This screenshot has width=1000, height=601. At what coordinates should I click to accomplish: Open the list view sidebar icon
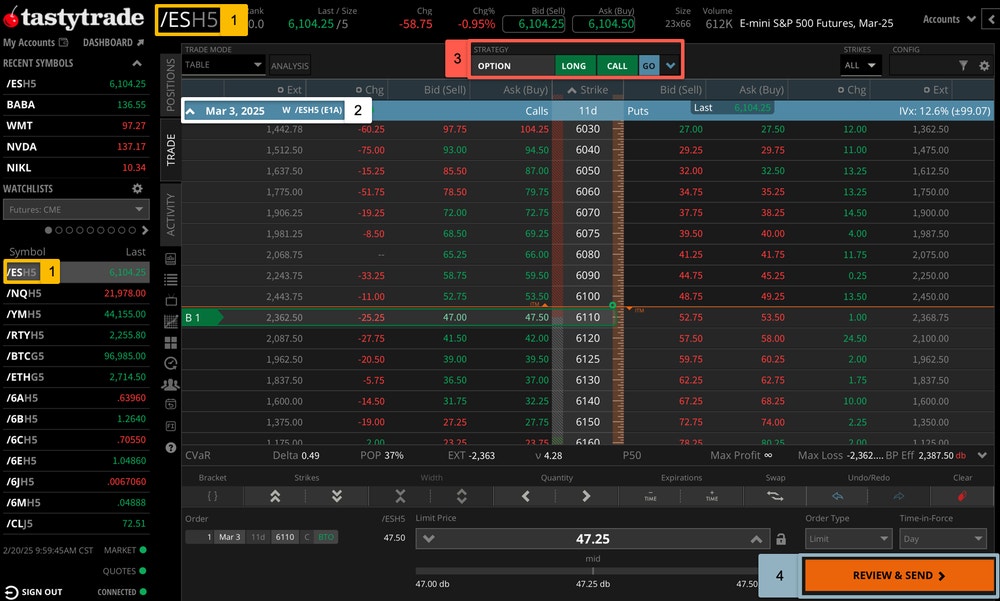click(170, 279)
